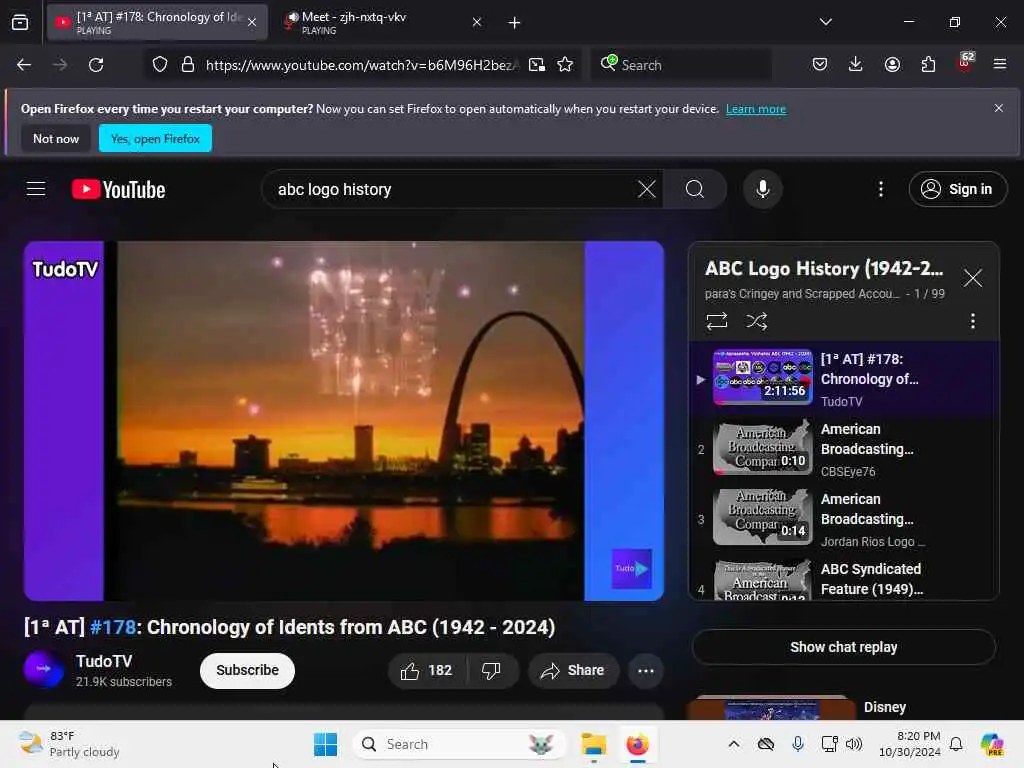Open weather widget showing 83°F
The image size is (1024, 768).
(69, 744)
